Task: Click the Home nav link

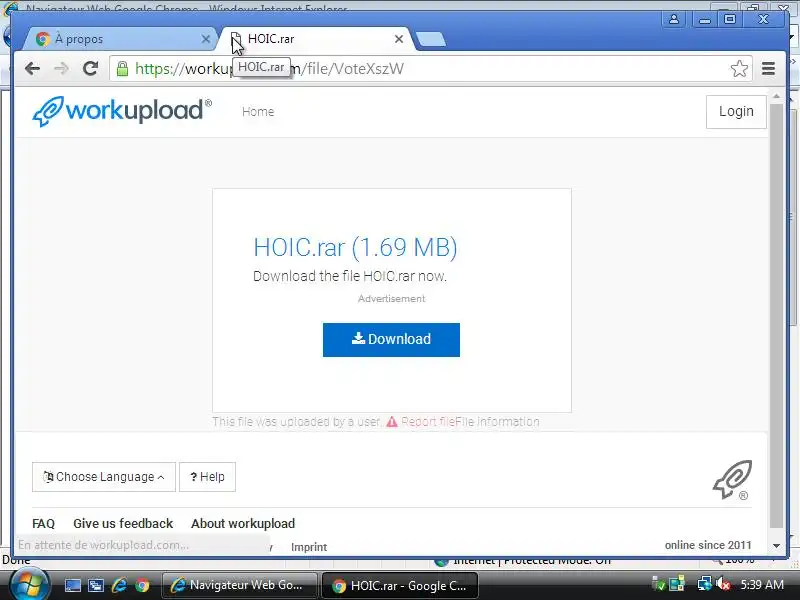Action: tap(258, 112)
